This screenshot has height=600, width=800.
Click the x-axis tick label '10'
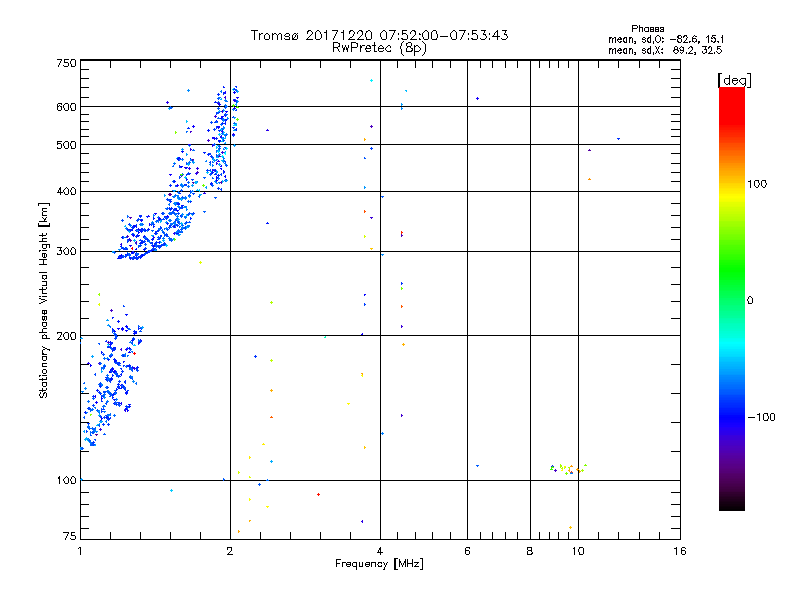click(578, 551)
